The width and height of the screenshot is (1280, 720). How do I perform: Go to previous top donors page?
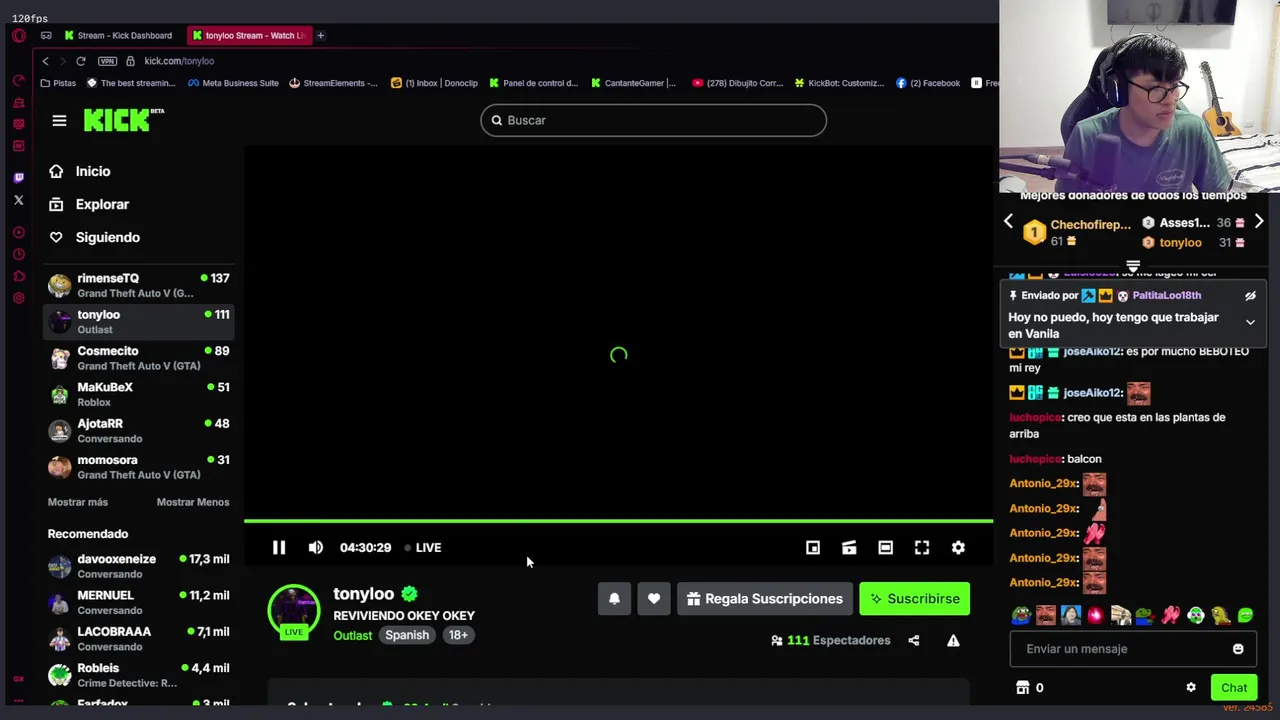[x=1008, y=222]
